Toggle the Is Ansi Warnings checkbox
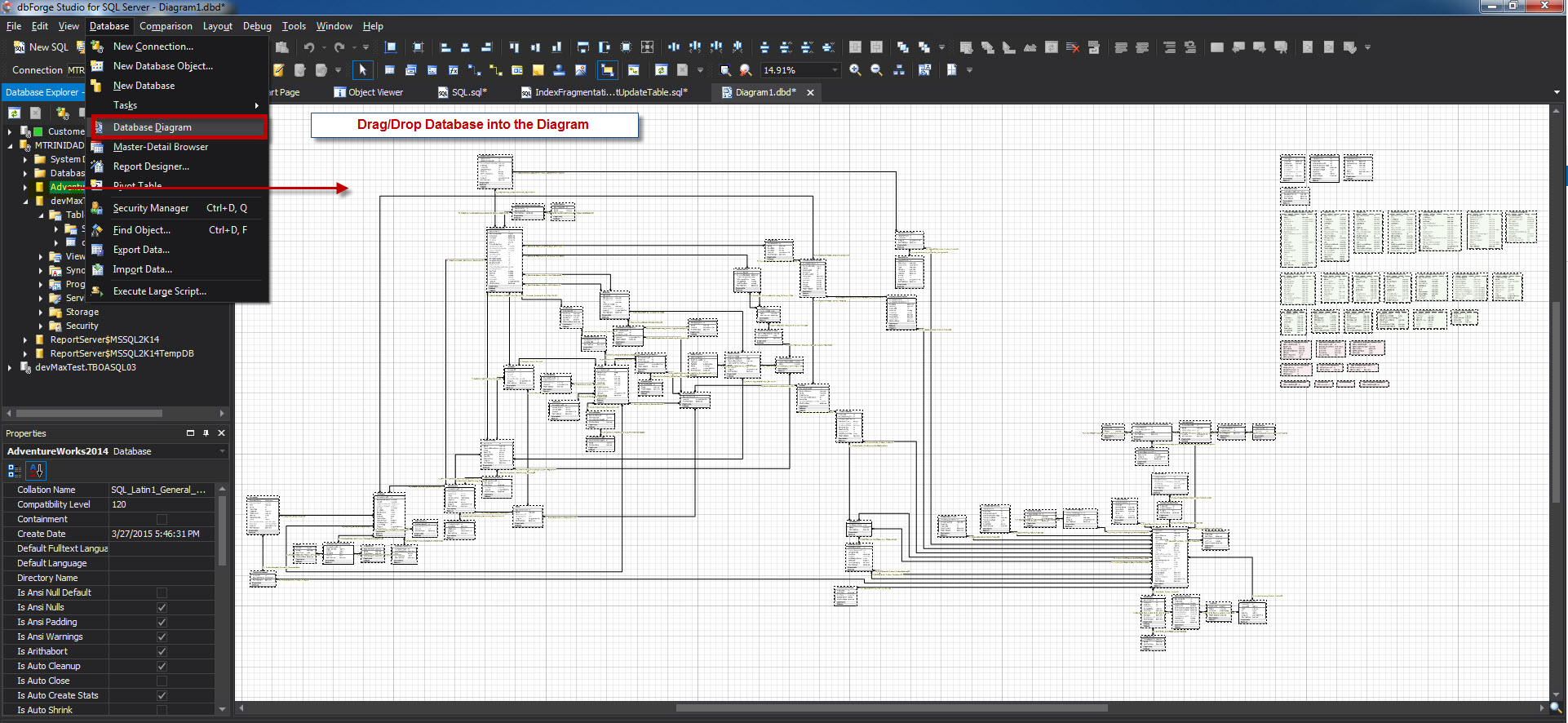 tap(162, 637)
